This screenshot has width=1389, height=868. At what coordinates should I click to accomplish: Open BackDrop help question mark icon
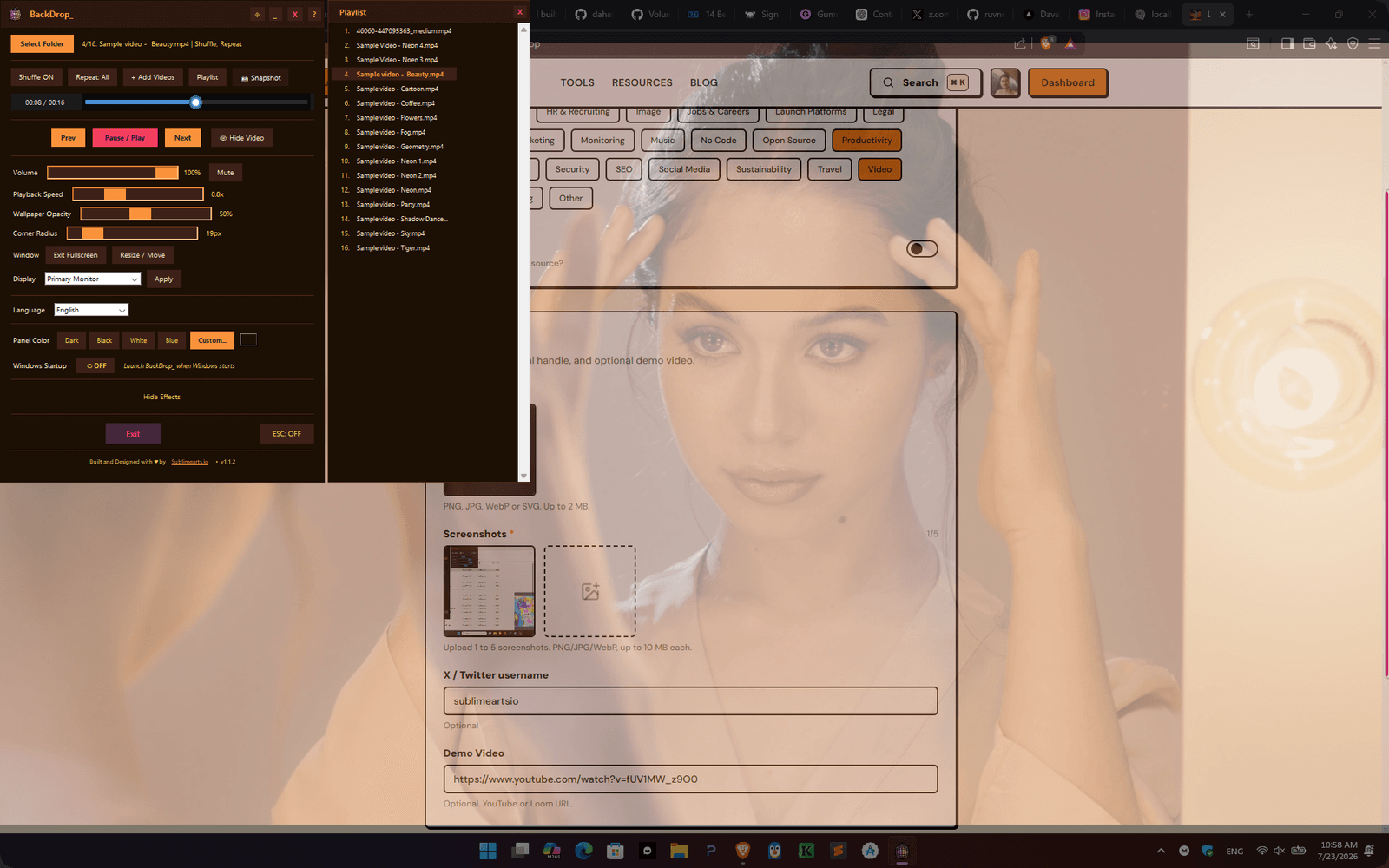314,15
